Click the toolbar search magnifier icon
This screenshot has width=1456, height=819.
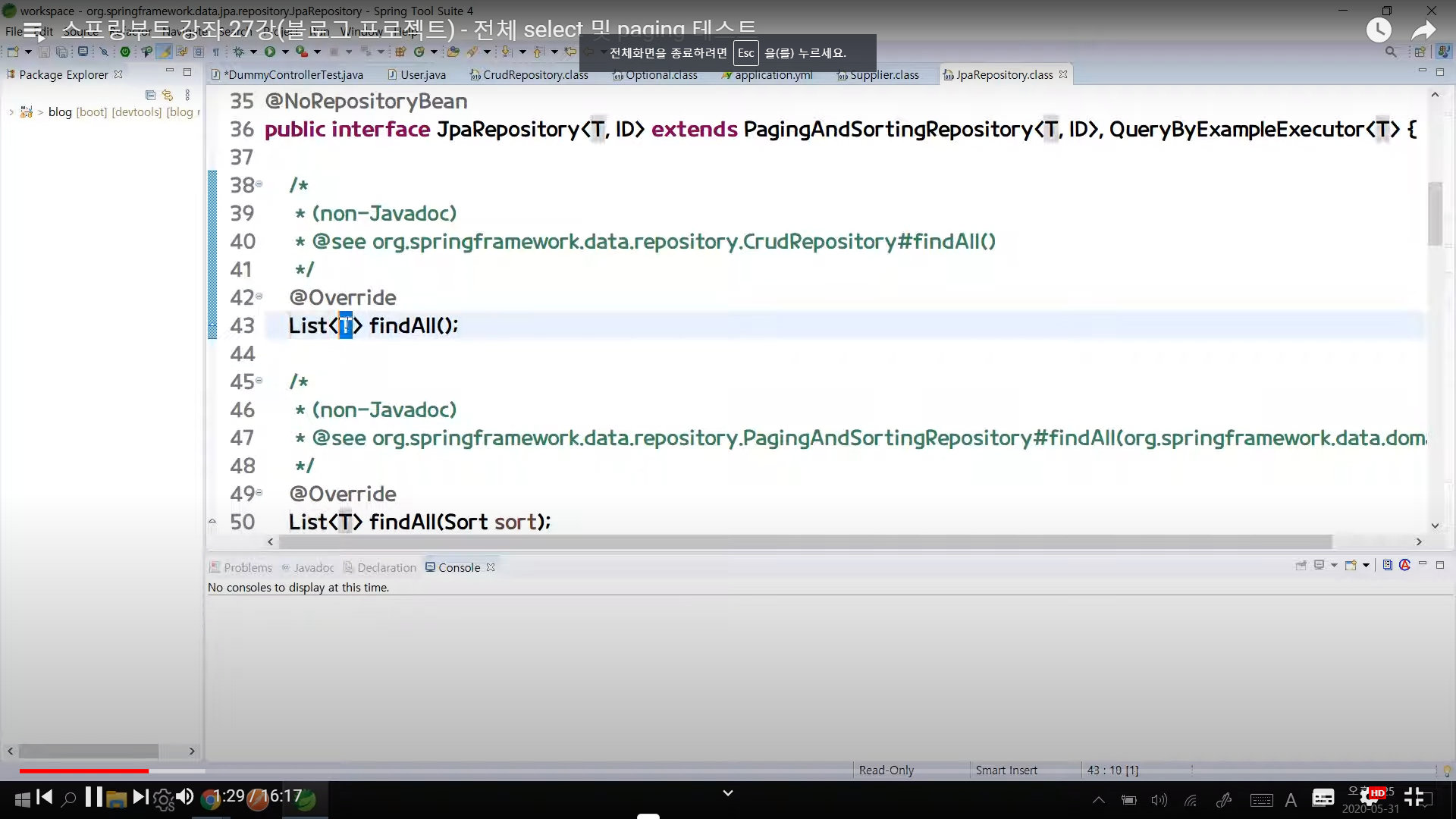1390,52
